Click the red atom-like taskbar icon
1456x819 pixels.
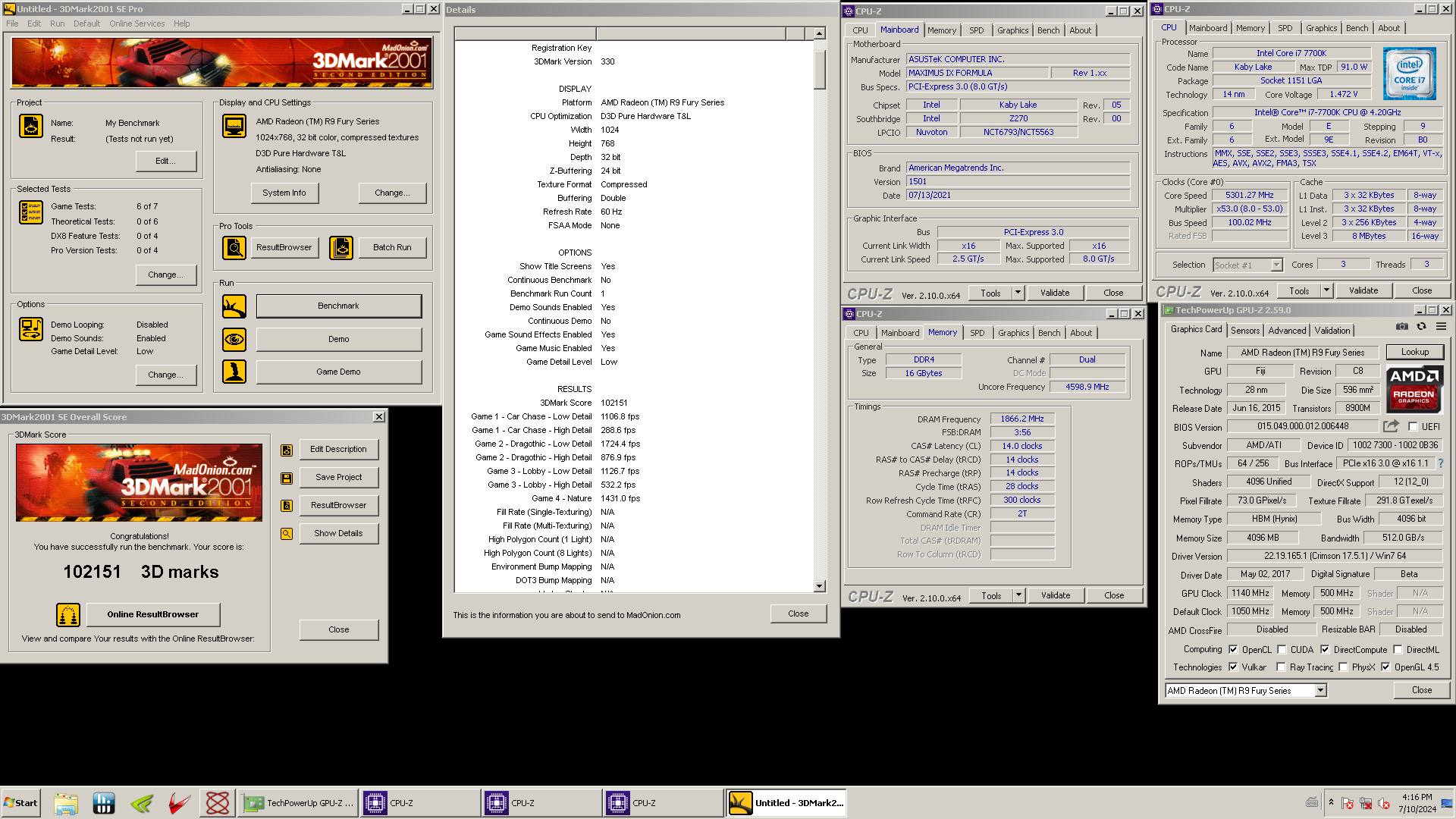pos(218,803)
